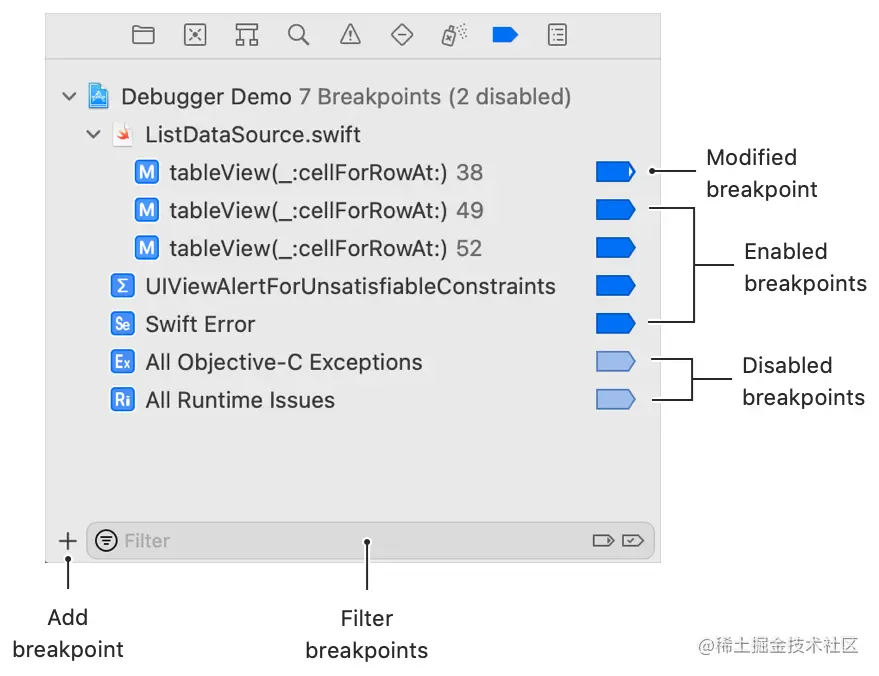The height and width of the screenshot is (676, 879).
Task: Toggle the modified breakpoint on line 38
Action: point(615,171)
